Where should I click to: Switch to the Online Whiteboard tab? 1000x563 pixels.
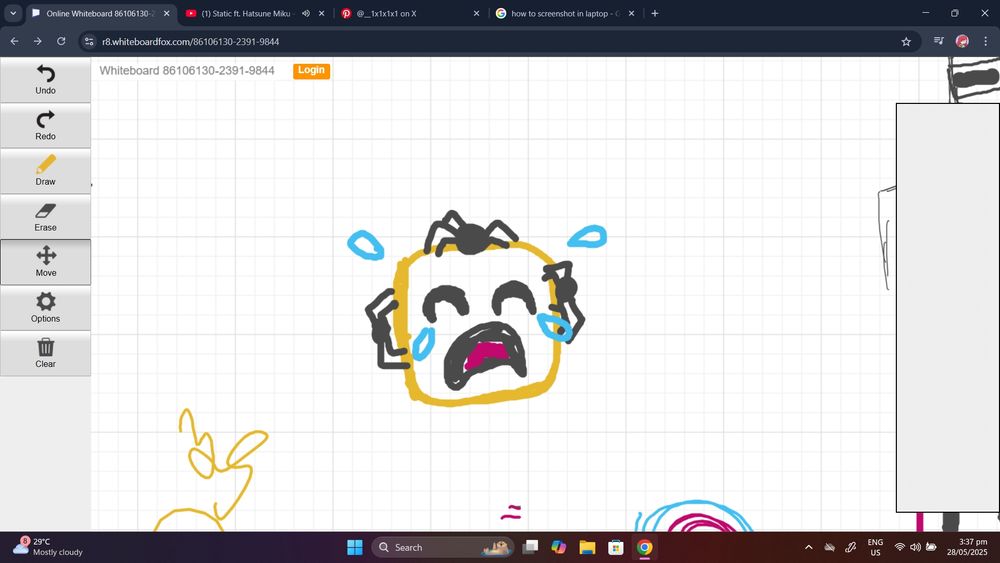tap(102, 13)
